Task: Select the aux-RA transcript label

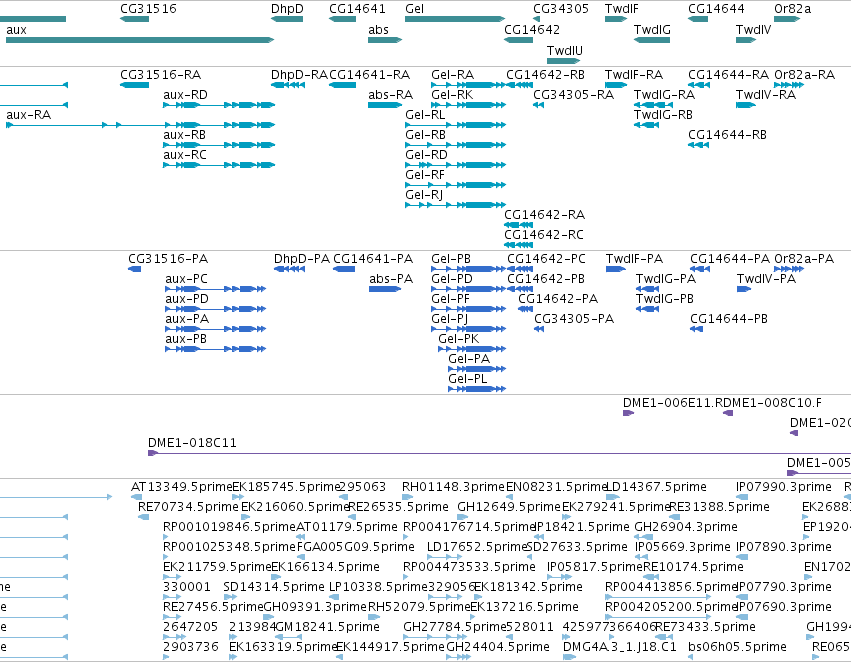Action: pos(28,115)
